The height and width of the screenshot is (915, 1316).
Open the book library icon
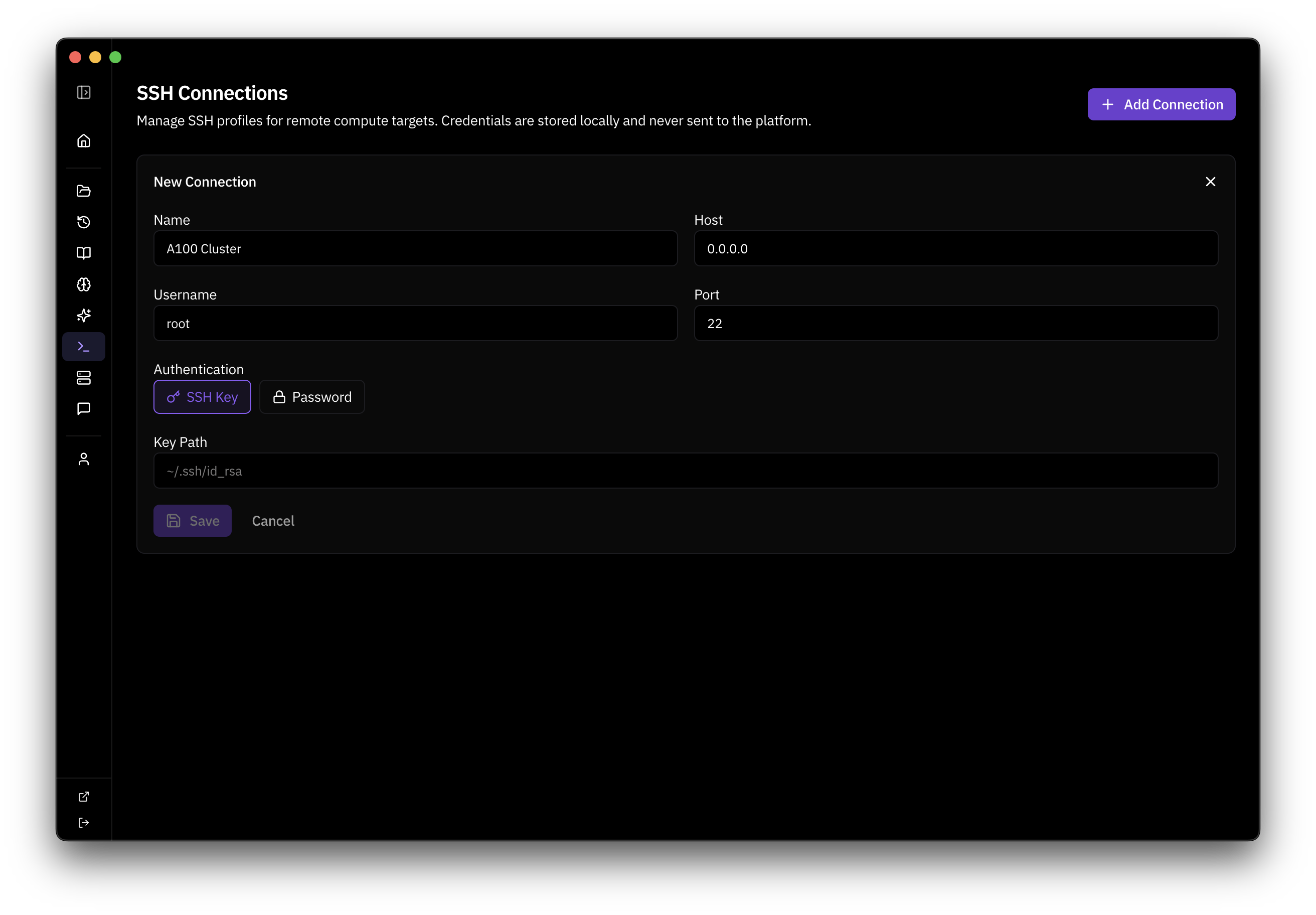(84, 253)
